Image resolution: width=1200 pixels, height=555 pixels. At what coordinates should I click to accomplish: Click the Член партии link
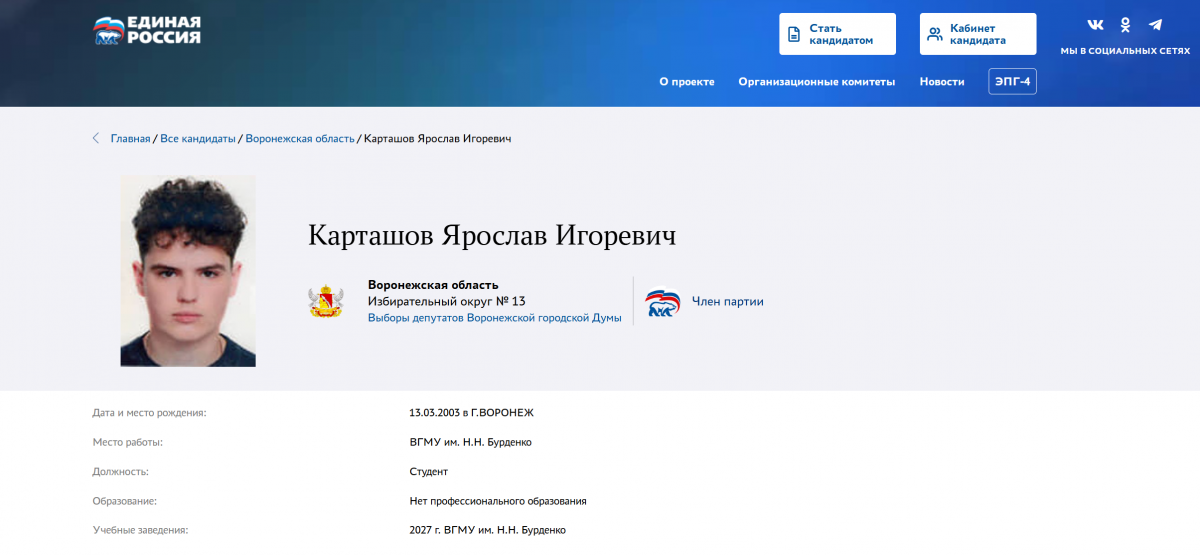coord(728,302)
